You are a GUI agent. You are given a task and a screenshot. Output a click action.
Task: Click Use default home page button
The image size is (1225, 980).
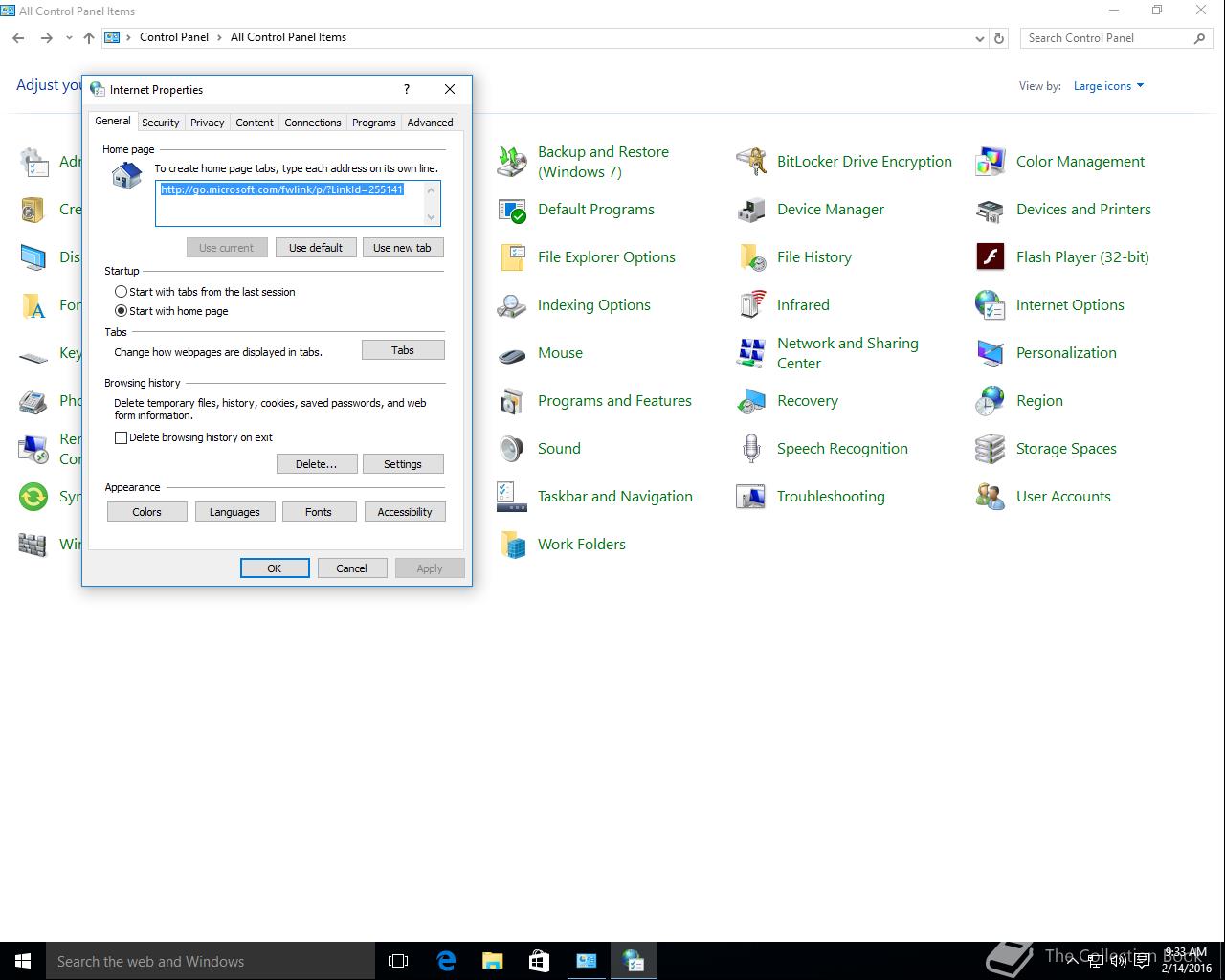coord(316,248)
